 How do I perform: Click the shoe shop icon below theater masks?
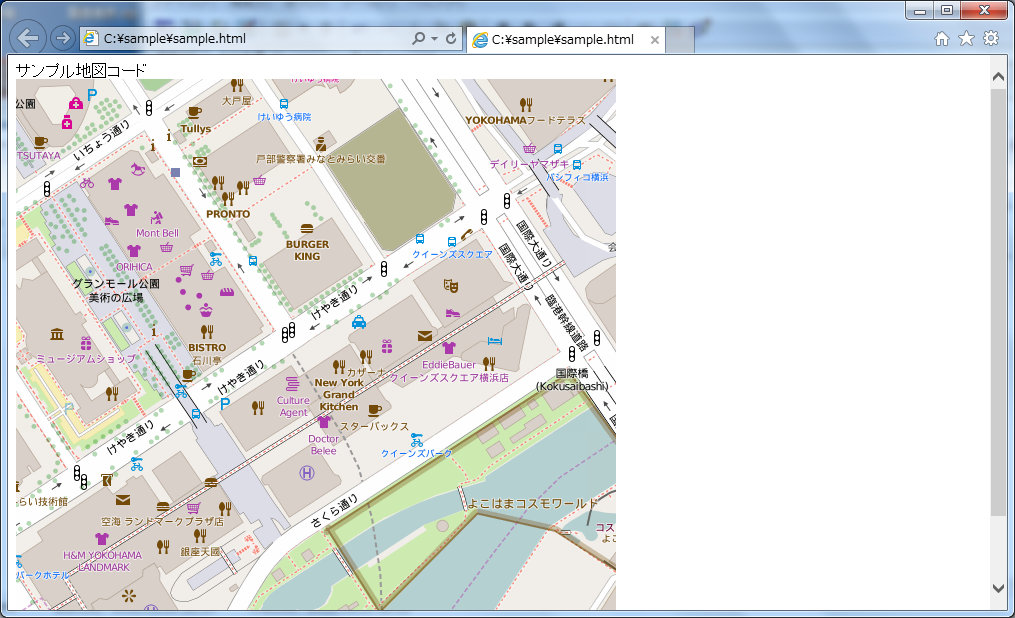pos(452,313)
